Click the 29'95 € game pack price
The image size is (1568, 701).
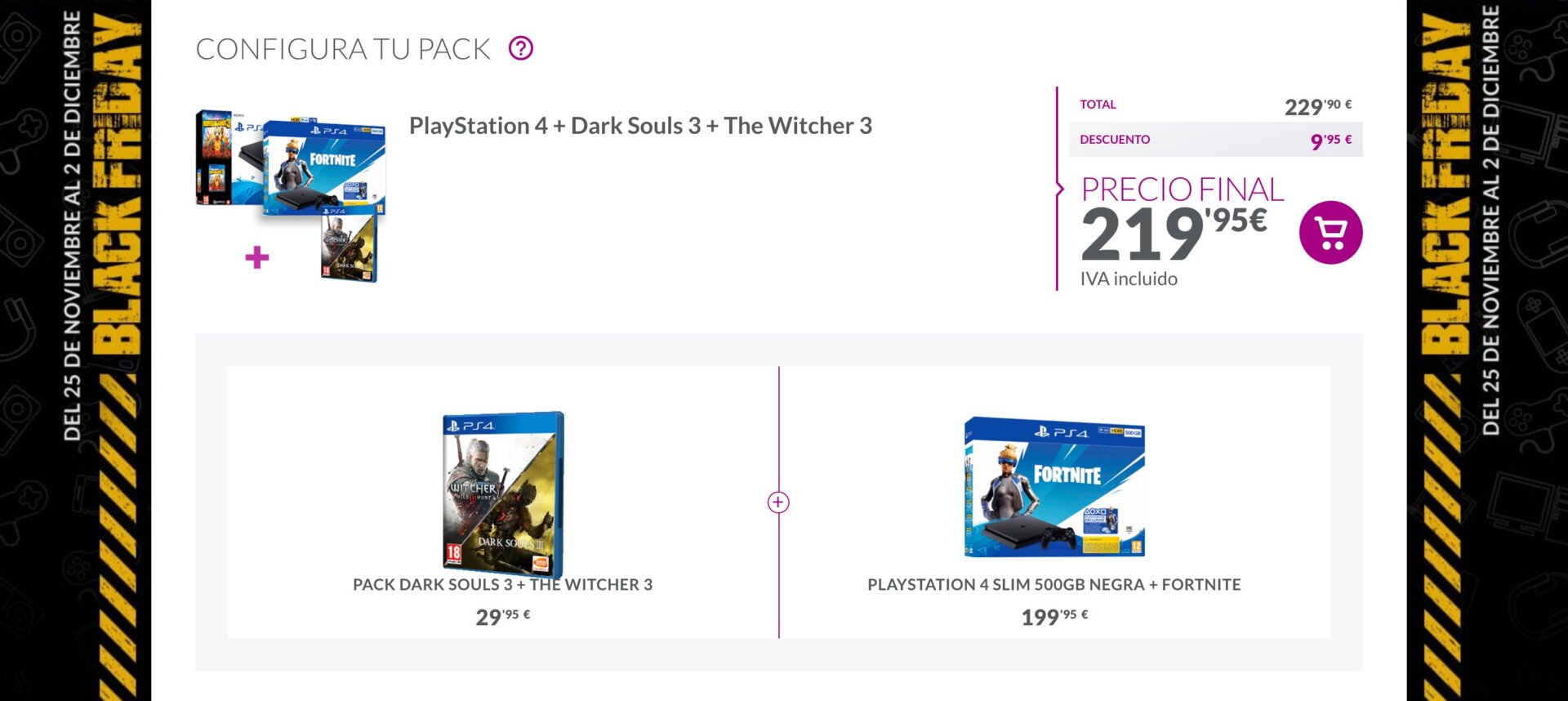[502, 617]
